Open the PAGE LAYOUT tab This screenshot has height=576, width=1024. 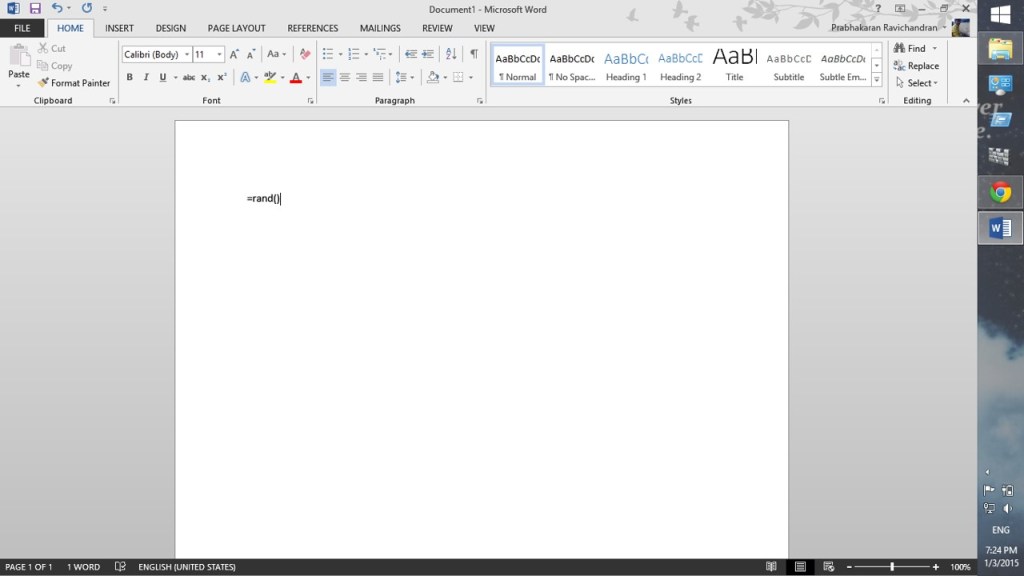[236, 28]
